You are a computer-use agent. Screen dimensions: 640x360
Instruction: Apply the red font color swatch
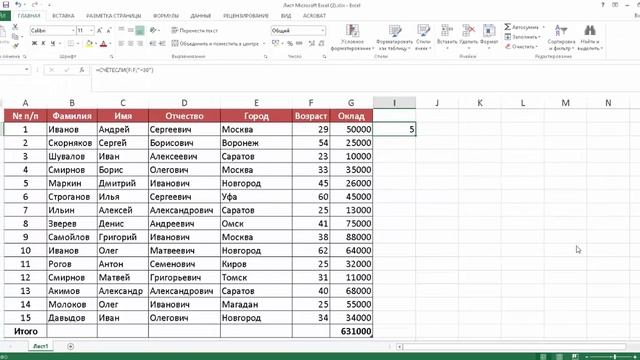(103, 44)
